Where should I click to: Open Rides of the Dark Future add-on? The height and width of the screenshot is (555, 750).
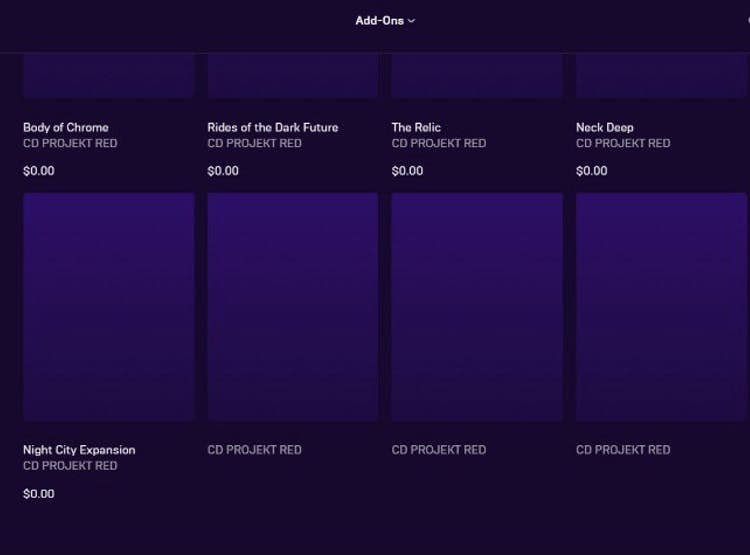[272, 127]
